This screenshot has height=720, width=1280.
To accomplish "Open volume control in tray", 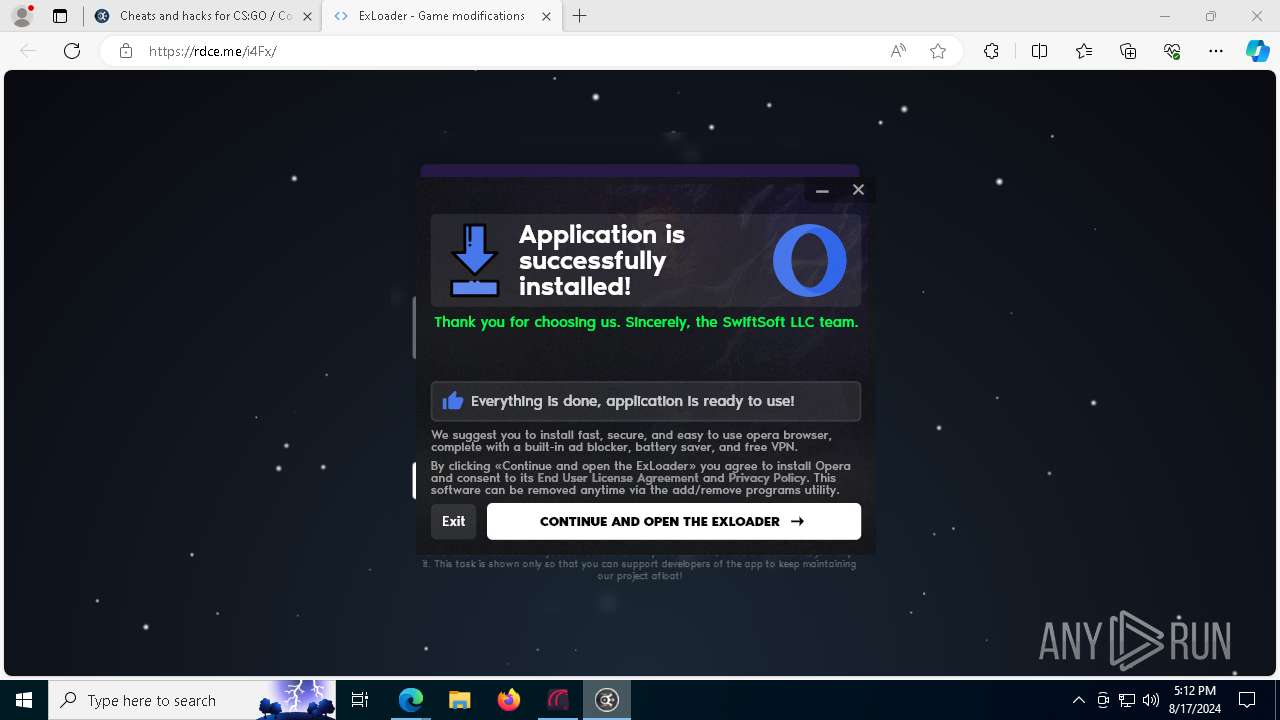I will pos(1151,700).
